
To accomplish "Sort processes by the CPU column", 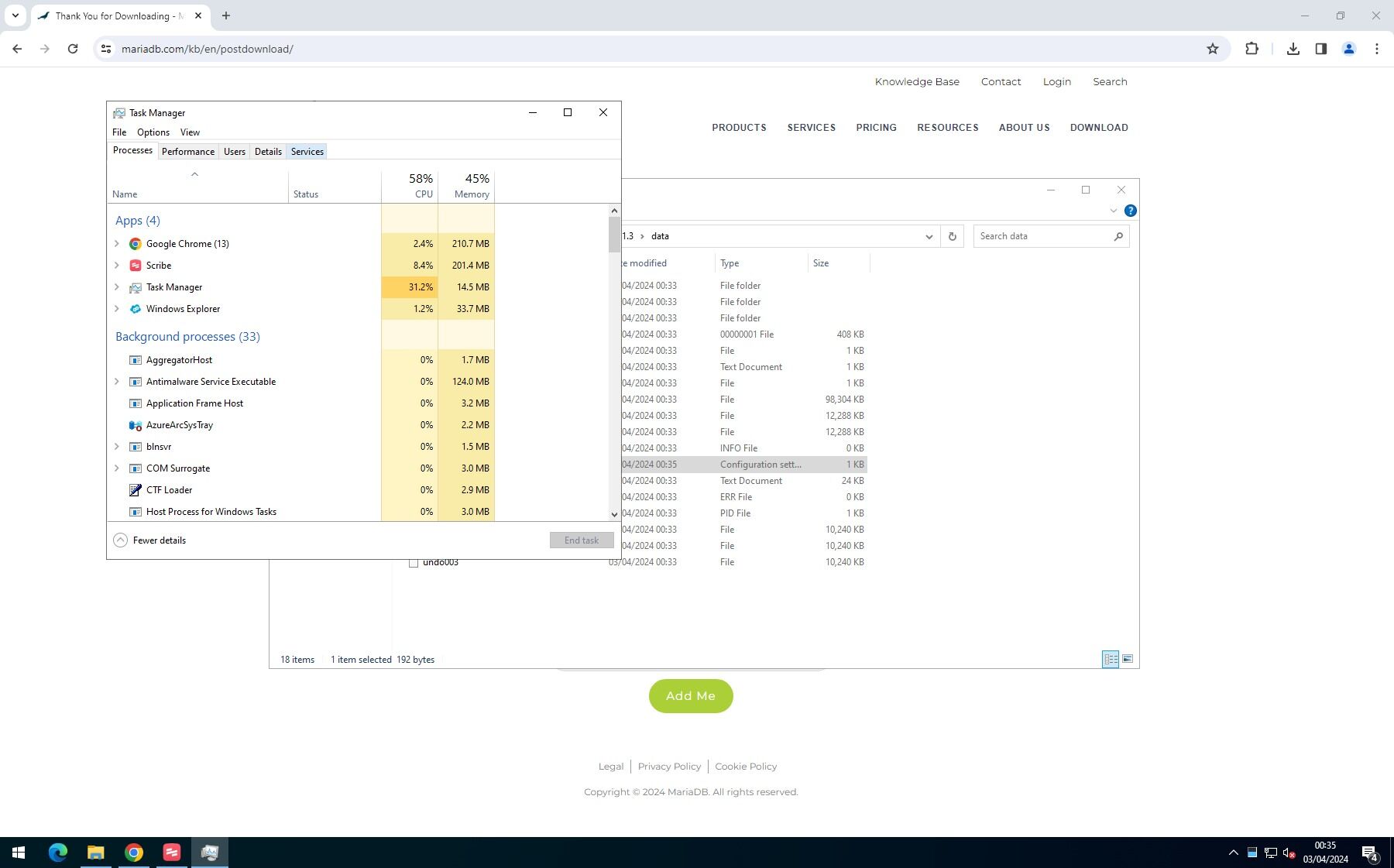I will (x=410, y=186).
